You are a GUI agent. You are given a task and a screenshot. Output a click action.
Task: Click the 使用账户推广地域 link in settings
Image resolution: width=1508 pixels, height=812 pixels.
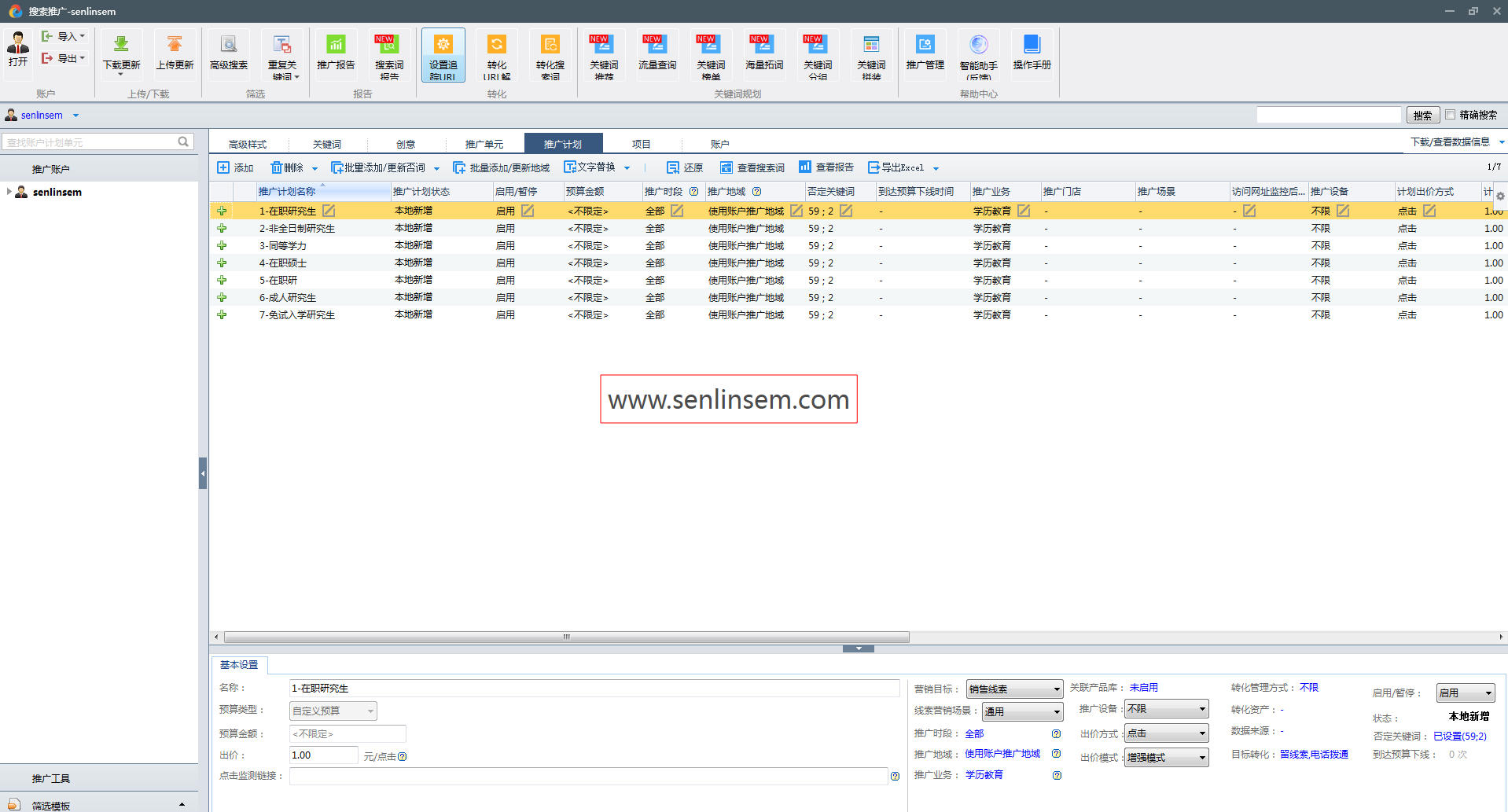[x=1002, y=754]
